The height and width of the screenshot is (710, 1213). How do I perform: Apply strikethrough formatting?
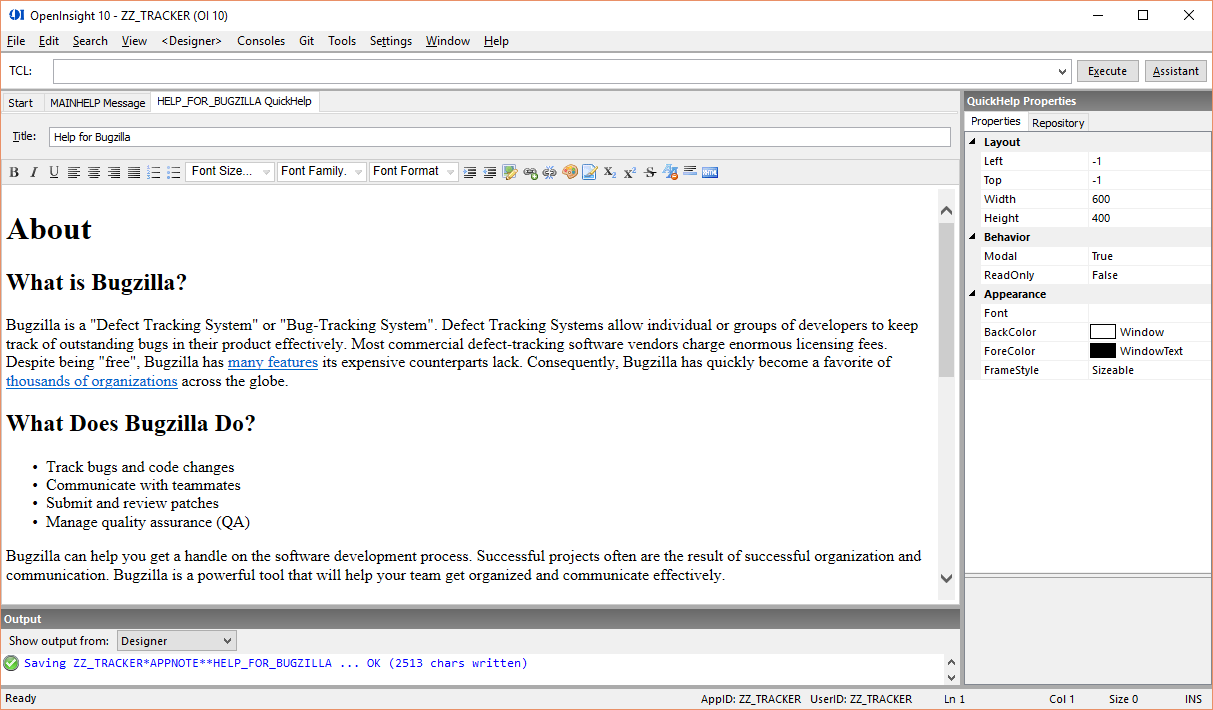pyautogui.click(x=650, y=172)
